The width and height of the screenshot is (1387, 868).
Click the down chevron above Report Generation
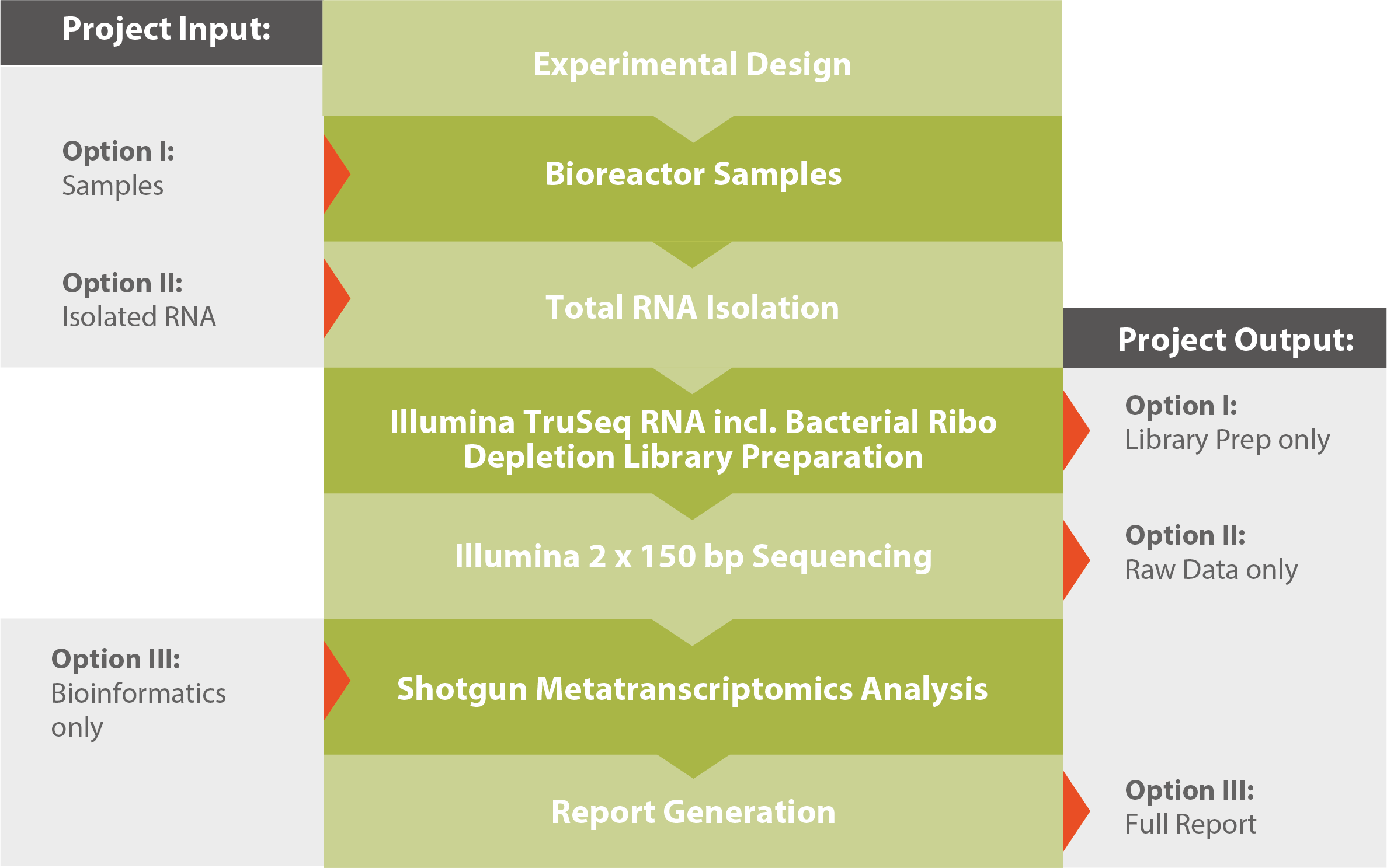[693, 766]
